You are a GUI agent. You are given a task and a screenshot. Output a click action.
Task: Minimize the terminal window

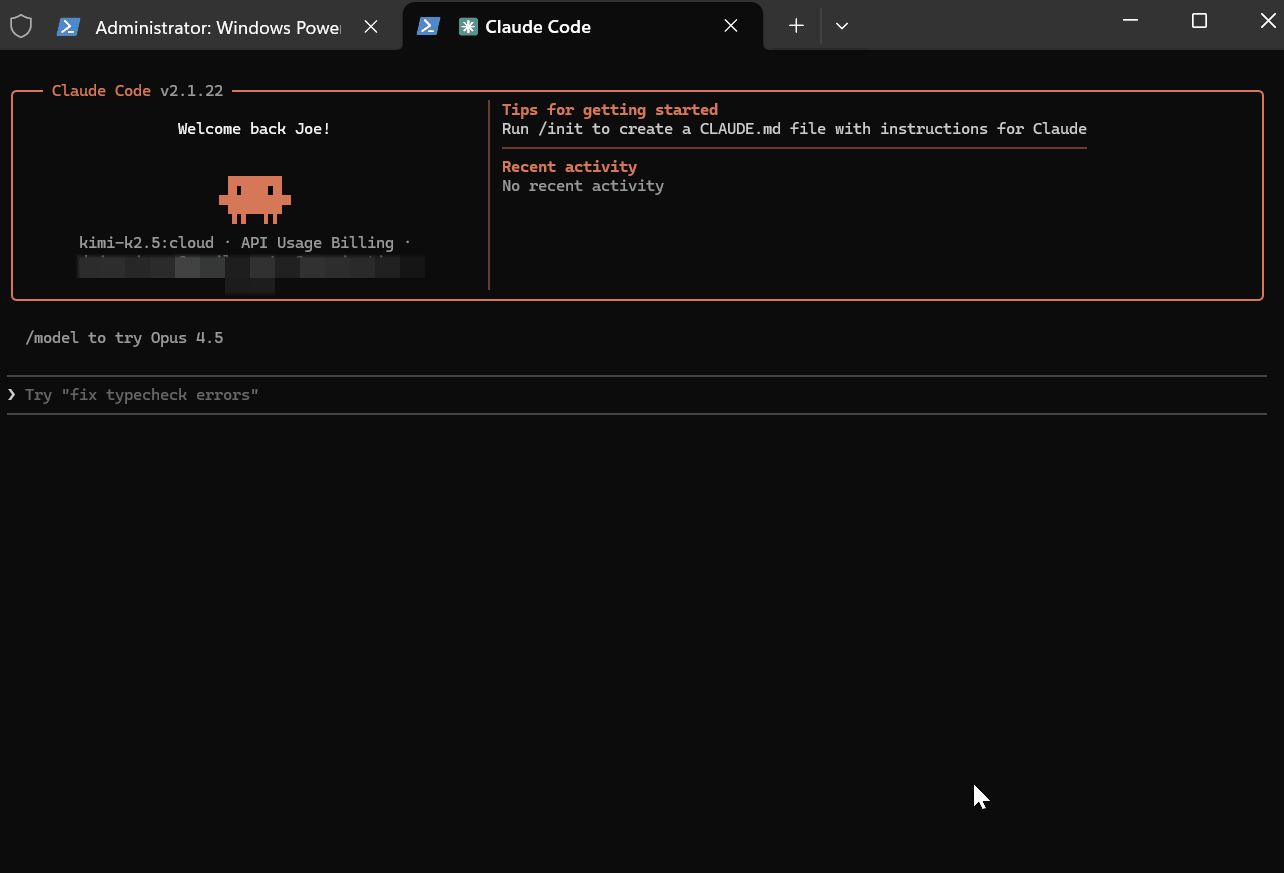tap(1130, 21)
